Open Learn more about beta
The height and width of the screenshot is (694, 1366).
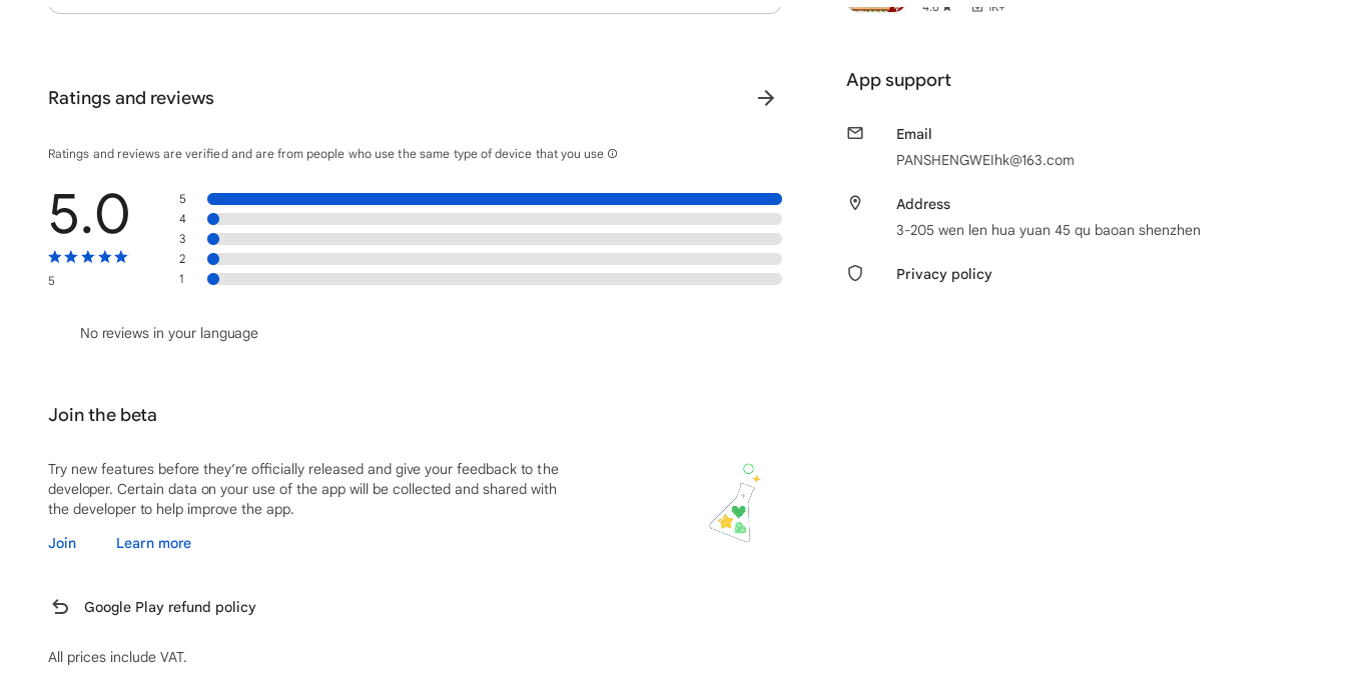(153, 543)
